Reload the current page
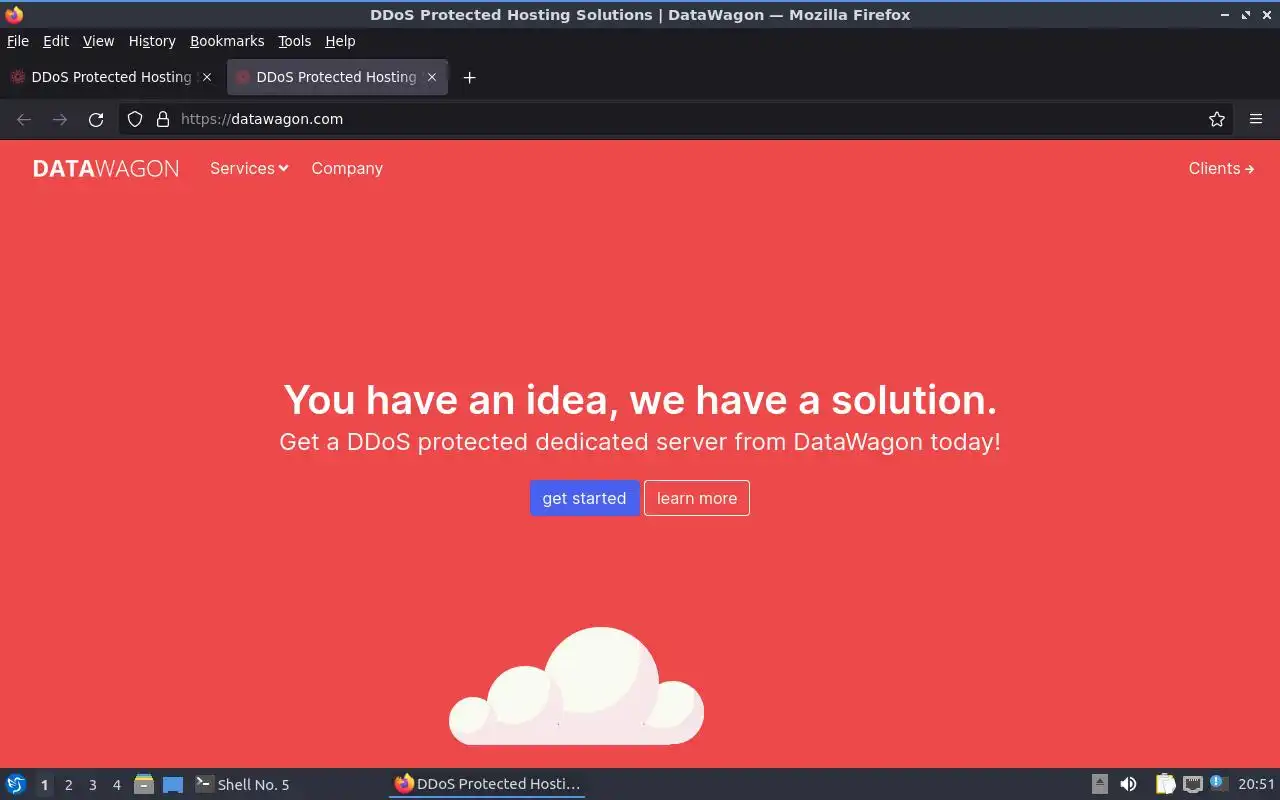Viewport: 1280px width, 800px height. click(x=96, y=119)
